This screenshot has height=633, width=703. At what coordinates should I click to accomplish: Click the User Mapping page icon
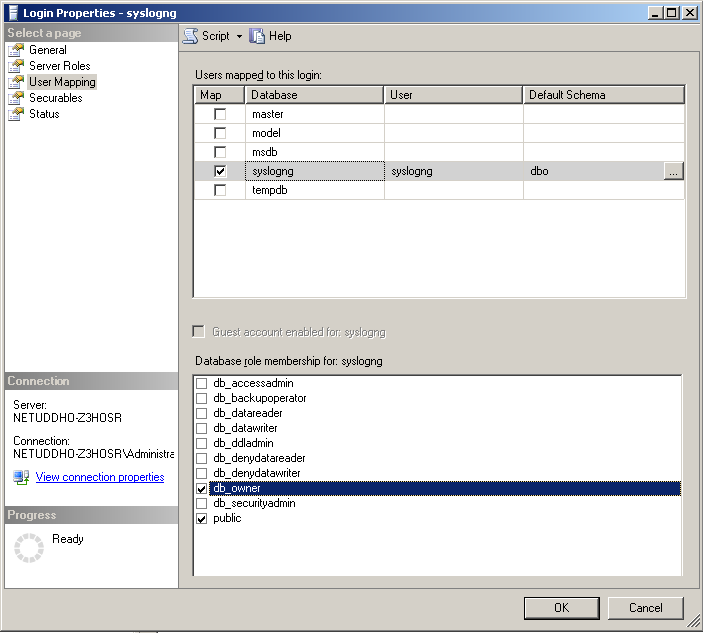pyautogui.click(x=16, y=82)
